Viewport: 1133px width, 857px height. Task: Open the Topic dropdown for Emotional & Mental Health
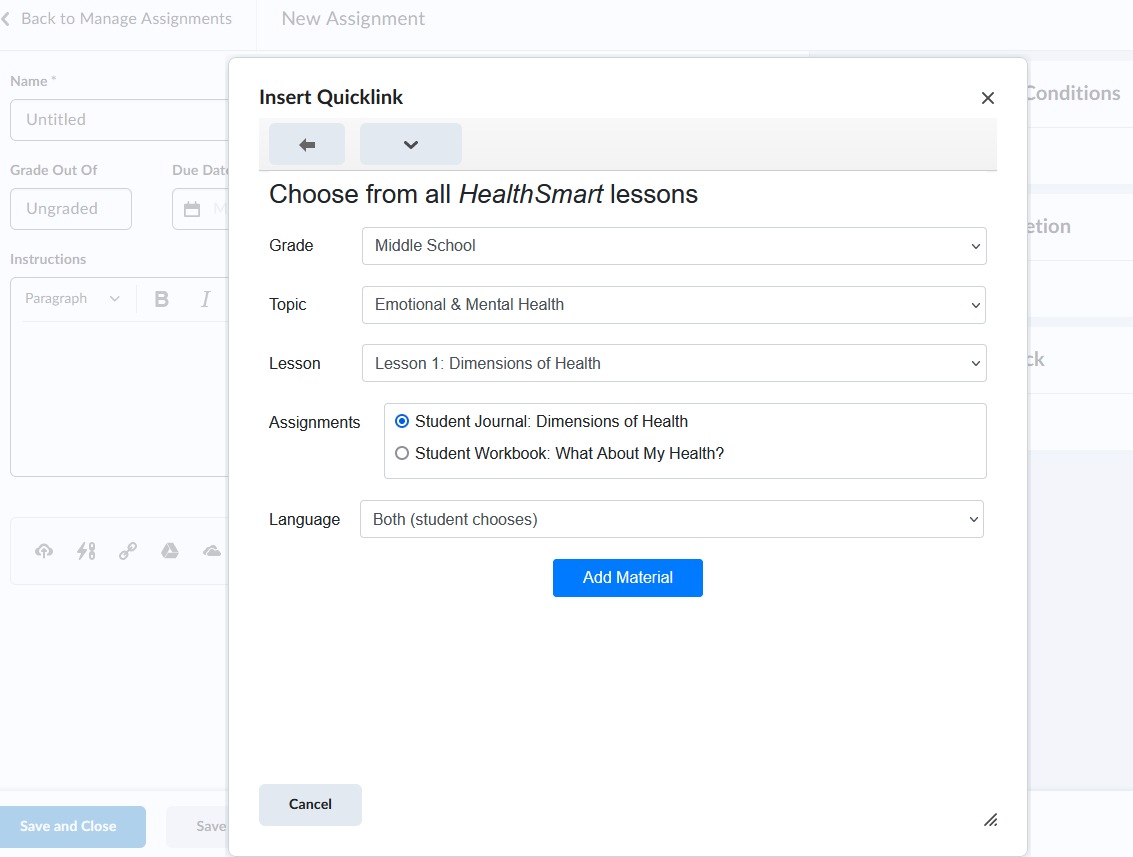click(x=673, y=304)
